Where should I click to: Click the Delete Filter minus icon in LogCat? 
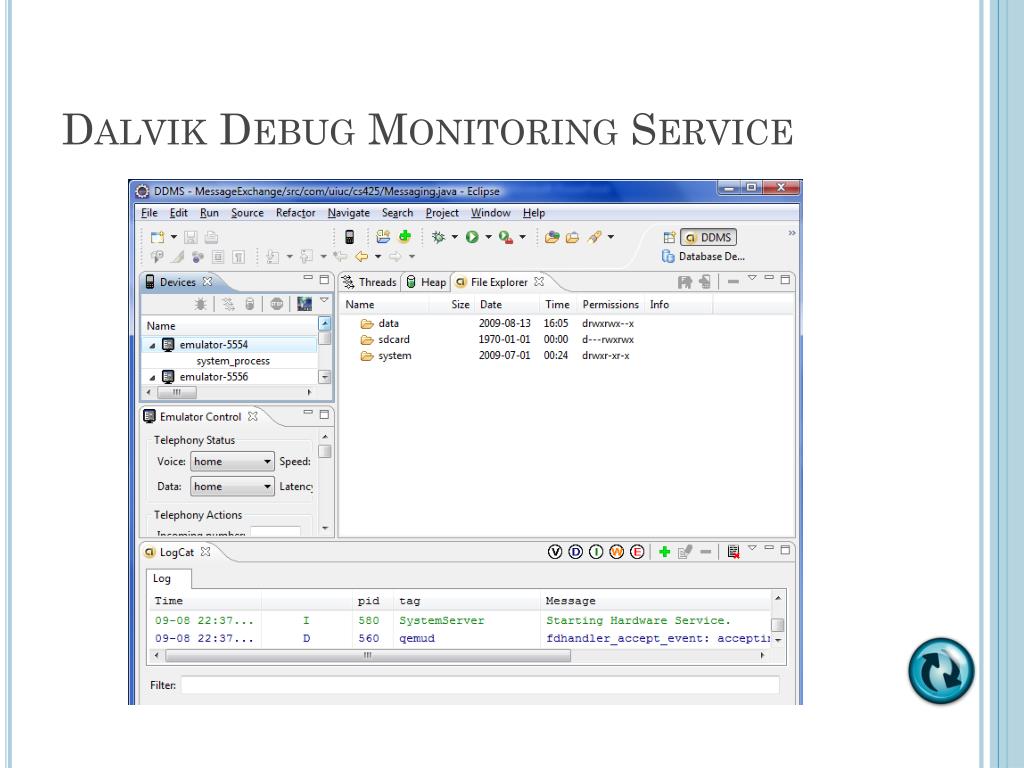pyautogui.click(x=706, y=552)
